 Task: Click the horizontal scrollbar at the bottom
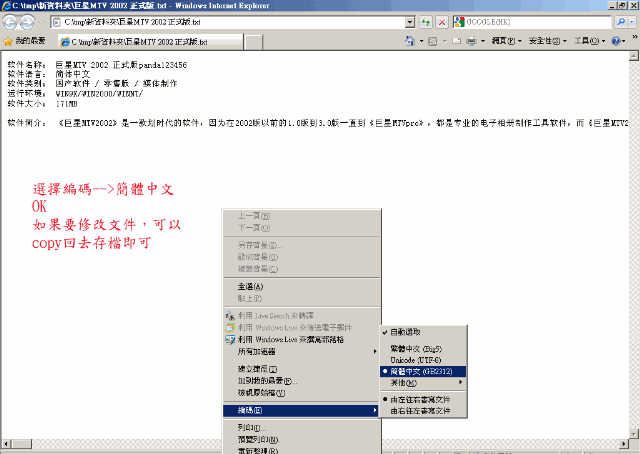click(320, 442)
